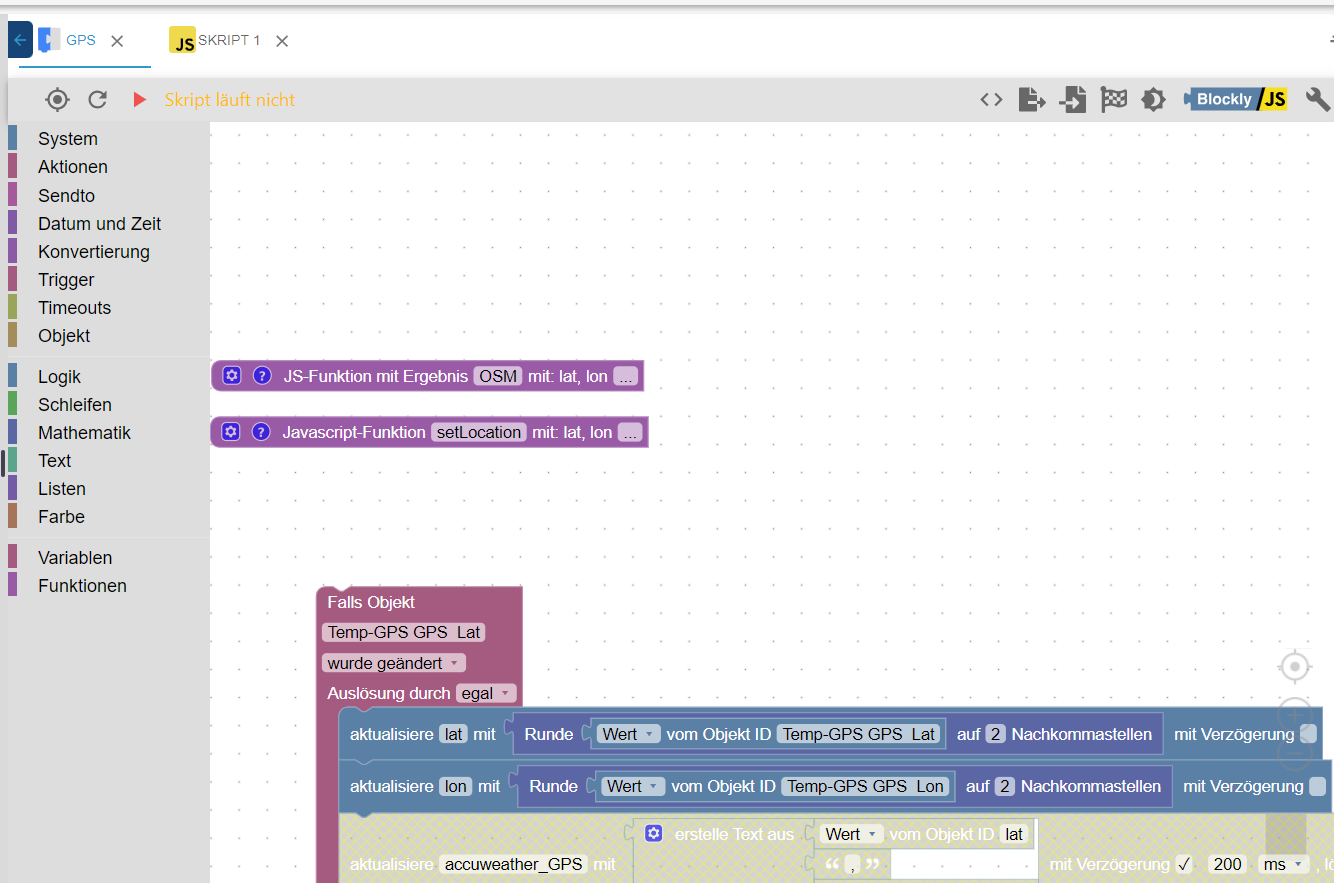Open settings with the wrench icon
Image resolution: width=1334 pixels, height=883 pixels.
(1318, 100)
